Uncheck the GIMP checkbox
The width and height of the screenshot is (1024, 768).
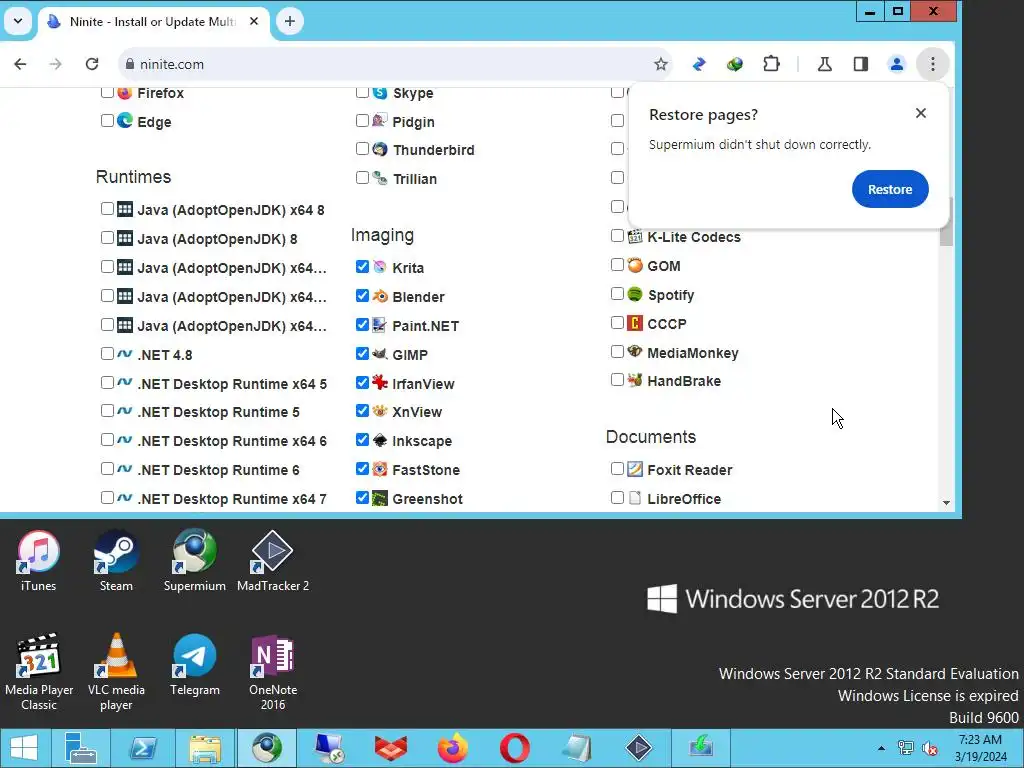tap(362, 354)
